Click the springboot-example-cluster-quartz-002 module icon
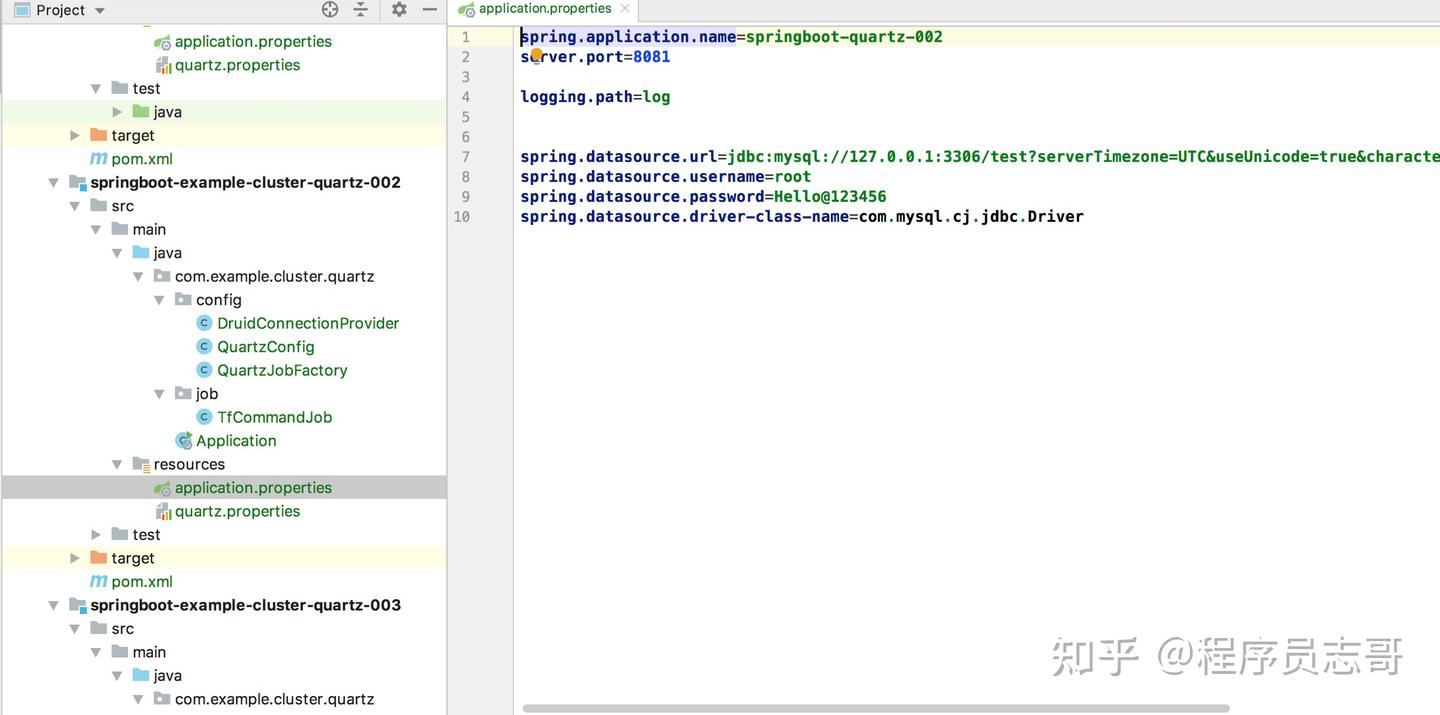The image size is (1440, 715). coord(77,182)
